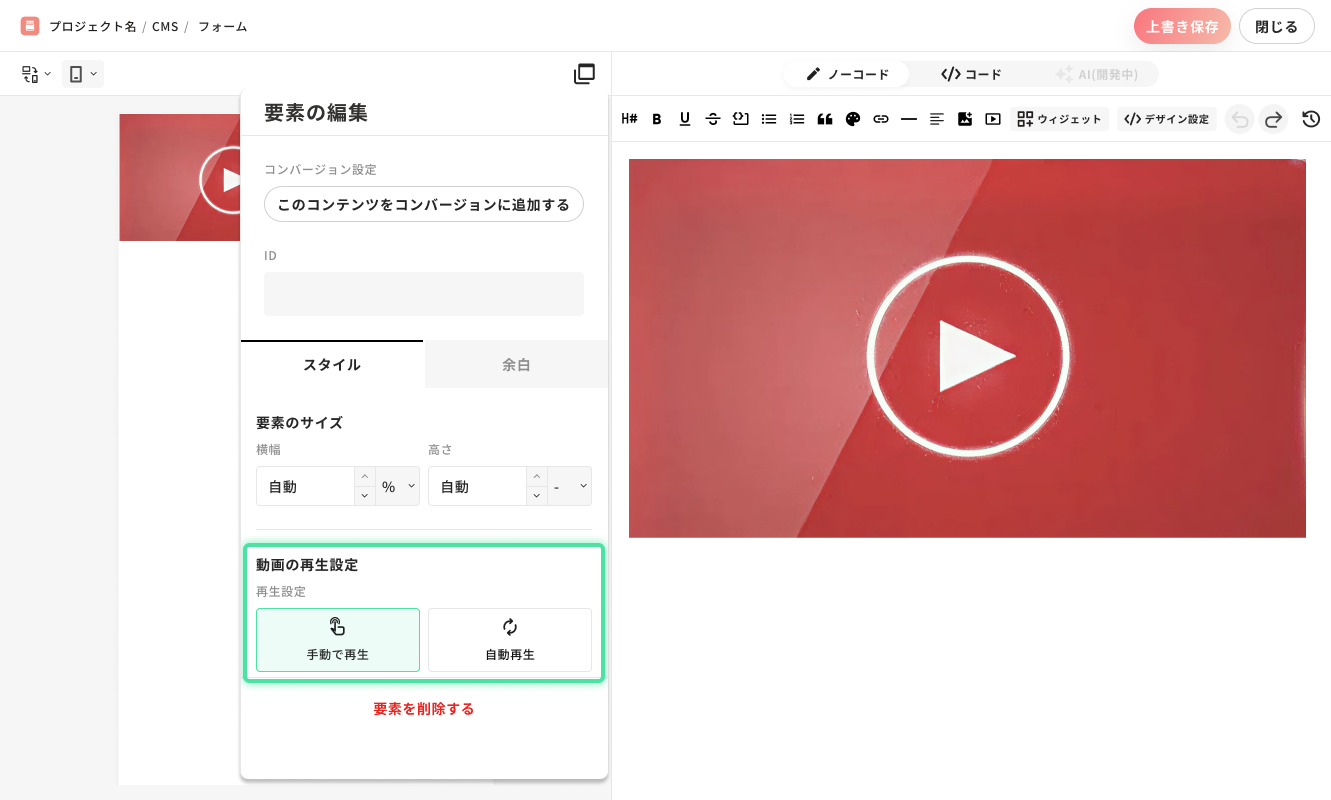Insert a link using the chain icon
This screenshot has width=1331, height=800.
(881, 119)
